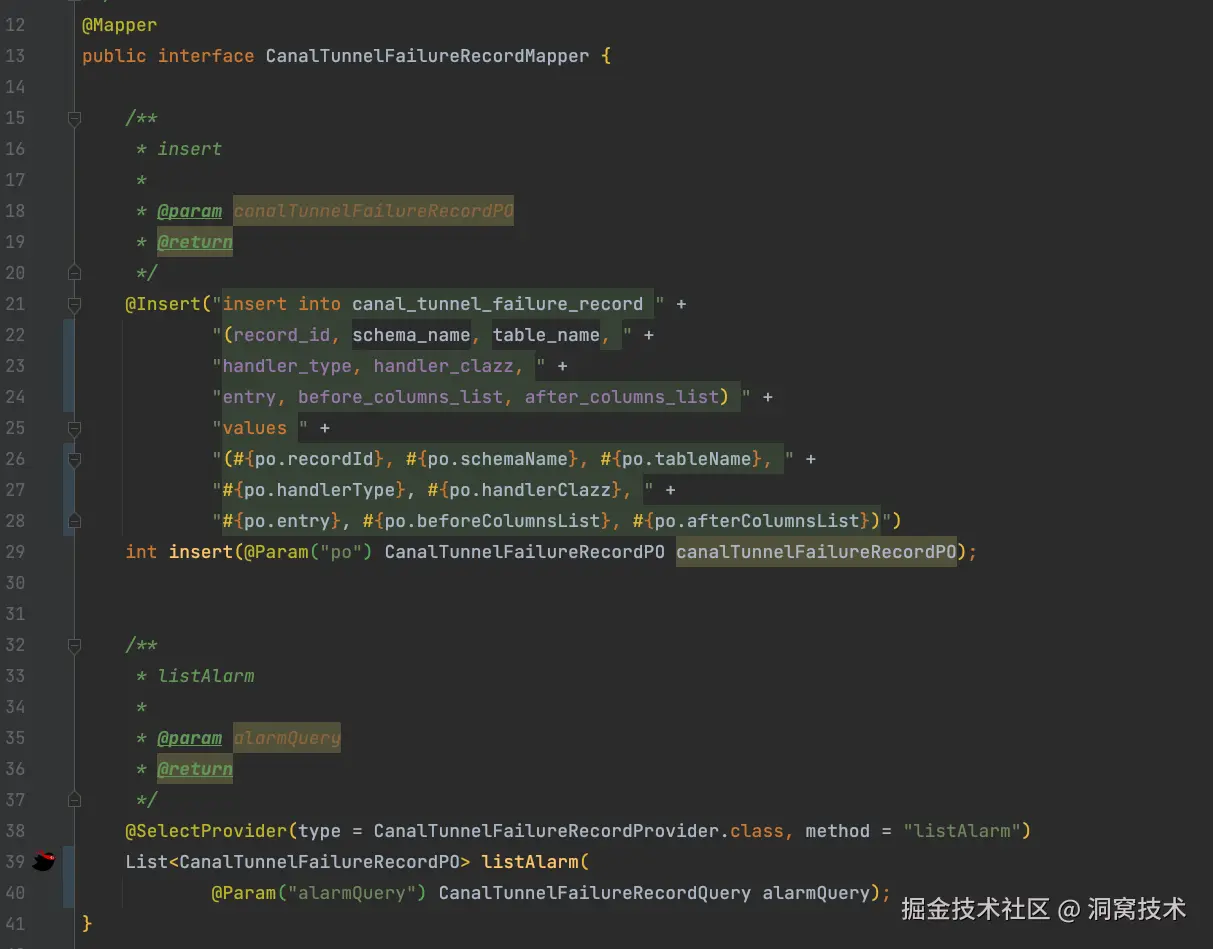1213x949 pixels.
Task: Collapse the @Insert annotation fold region
Action: pos(73,303)
